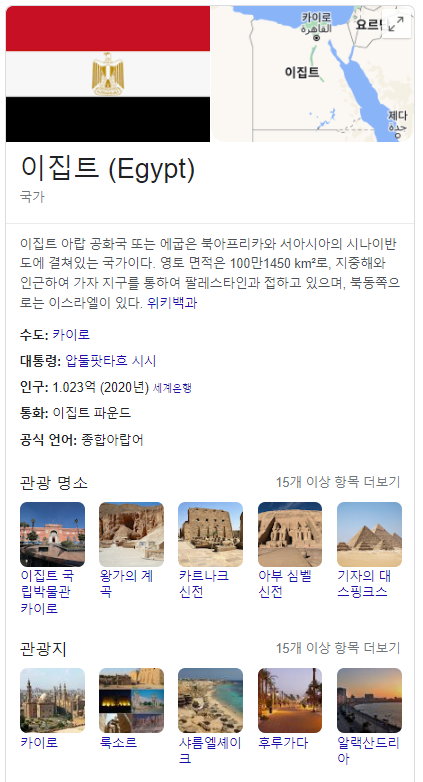This screenshot has height=782, width=423.
Task: Click the 통화: label text
Action: pos(34,413)
